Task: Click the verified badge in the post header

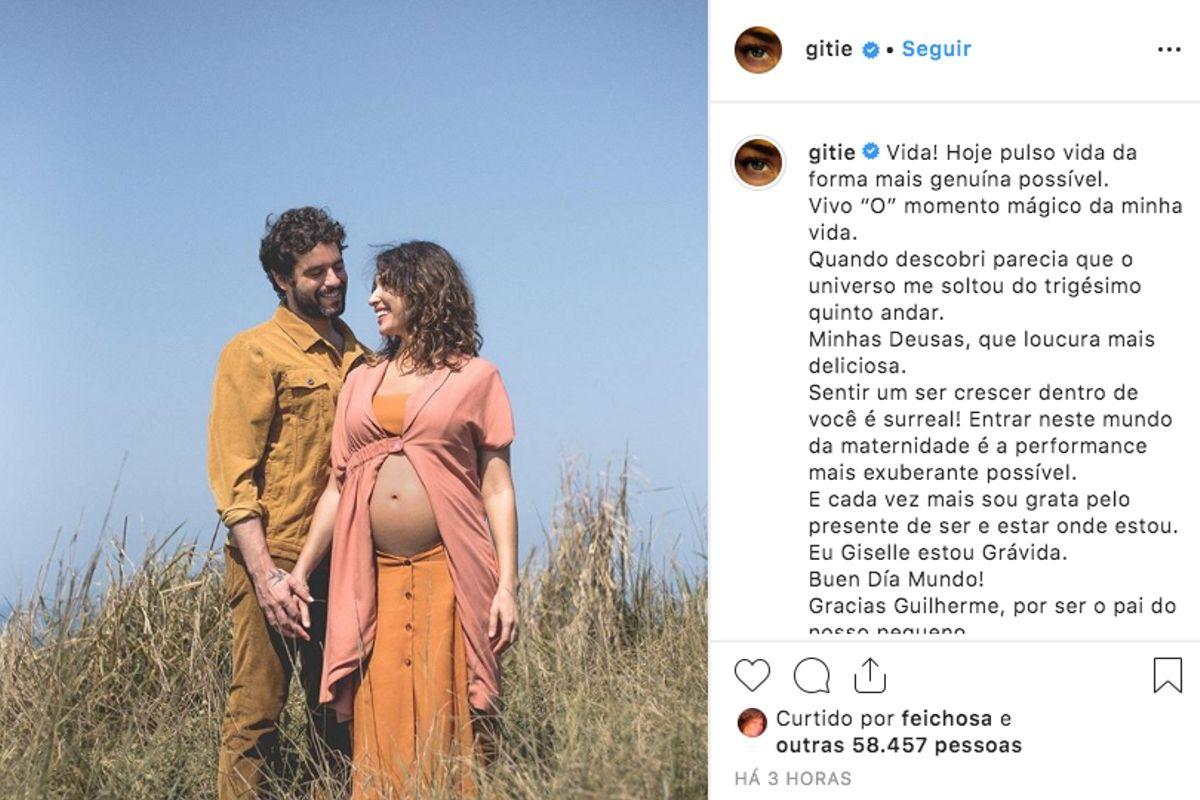Action: pos(871,50)
